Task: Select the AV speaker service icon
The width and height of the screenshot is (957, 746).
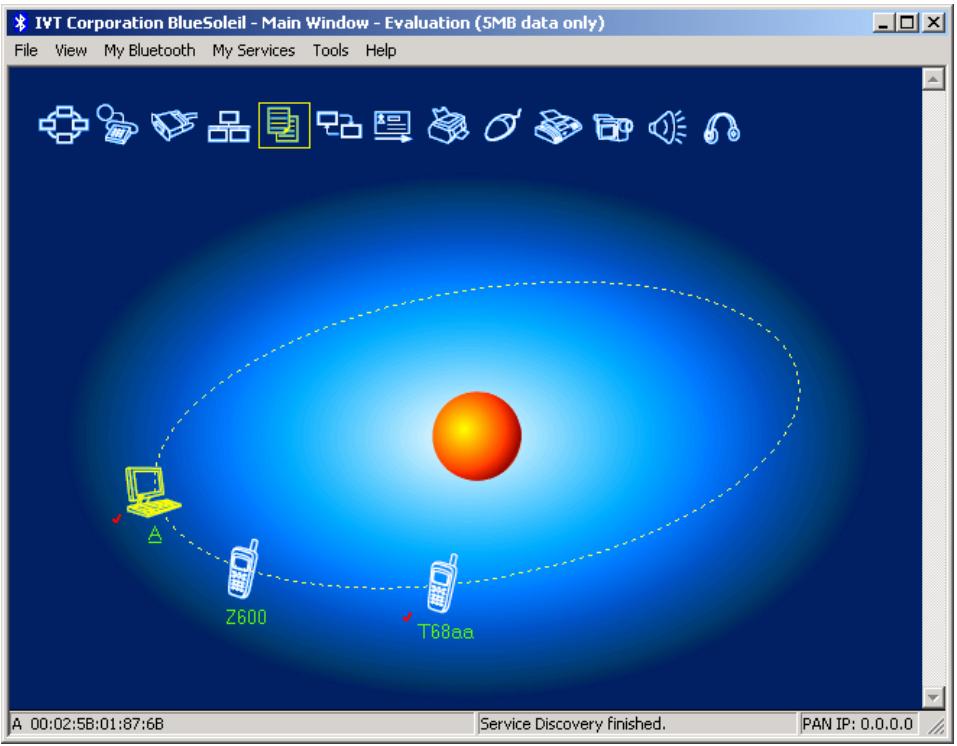Action: [x=667, y=127]
